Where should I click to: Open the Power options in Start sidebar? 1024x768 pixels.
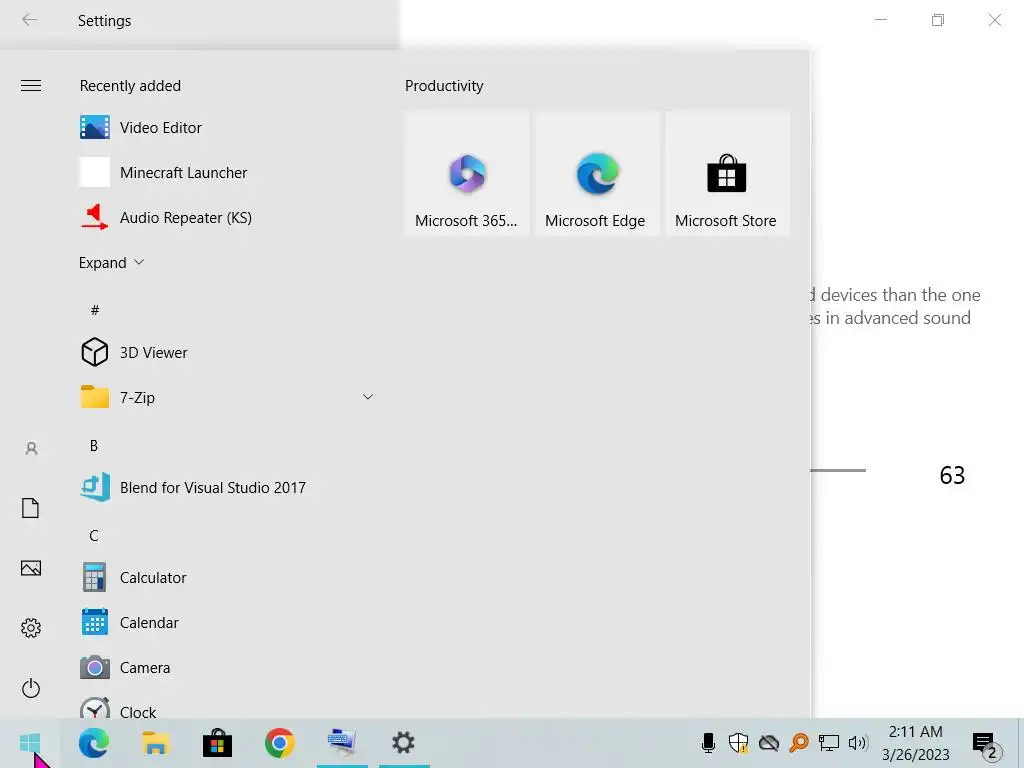pos(31,688)
